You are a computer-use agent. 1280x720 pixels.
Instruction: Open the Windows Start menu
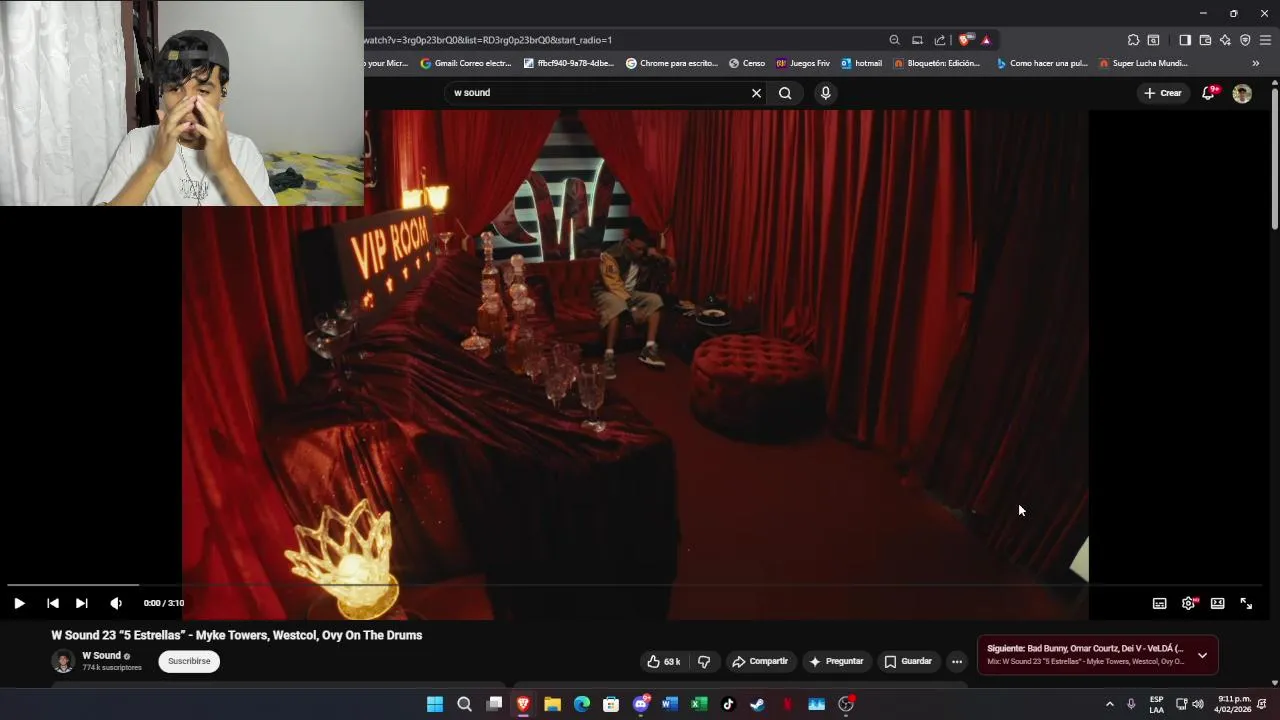[435, 704]
